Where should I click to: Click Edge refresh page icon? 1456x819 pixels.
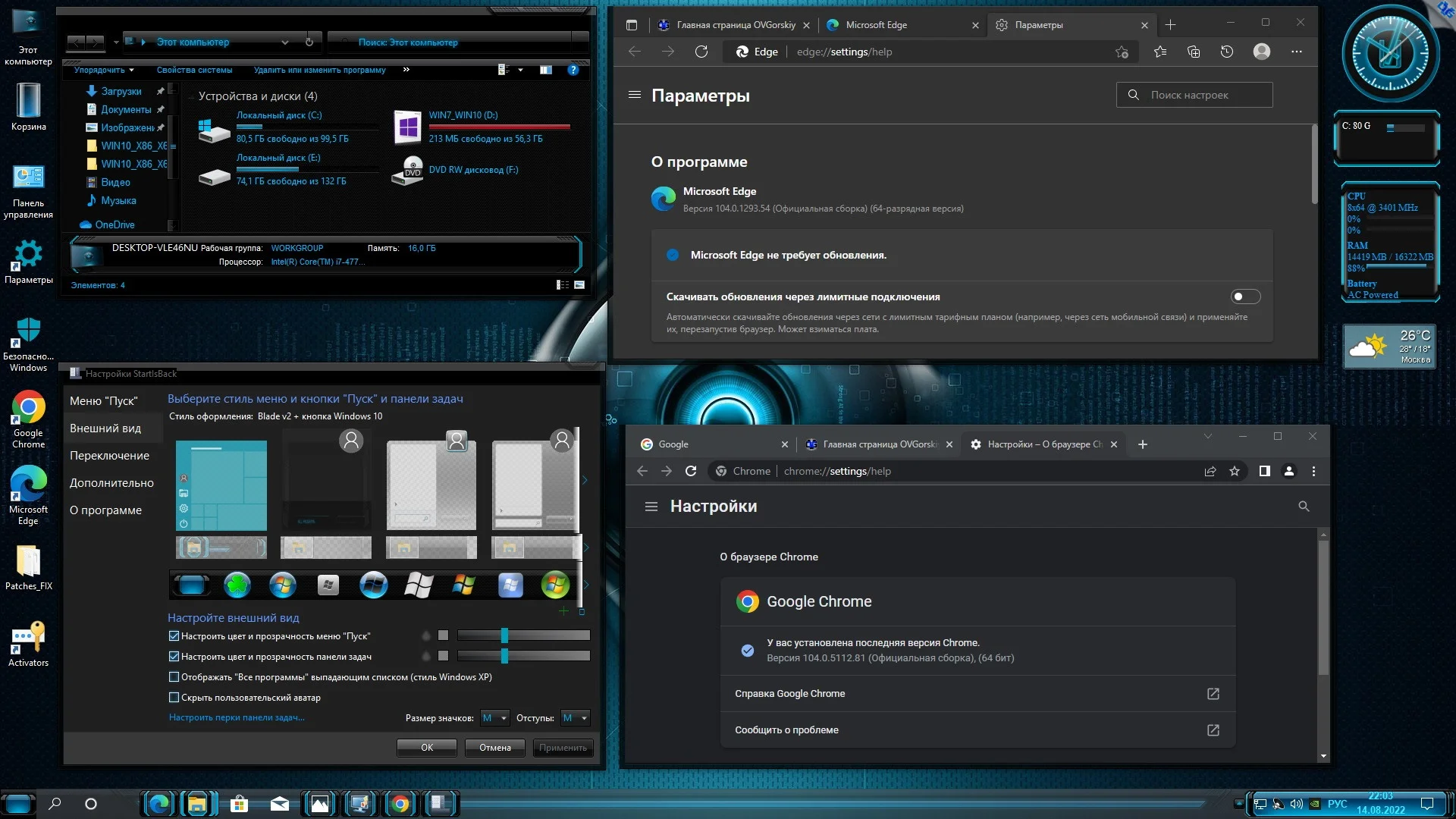701,52
